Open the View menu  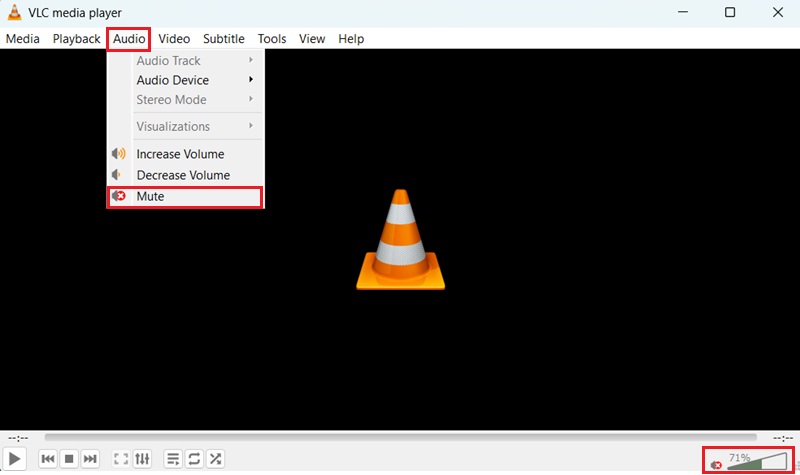[x=312, y=39]
